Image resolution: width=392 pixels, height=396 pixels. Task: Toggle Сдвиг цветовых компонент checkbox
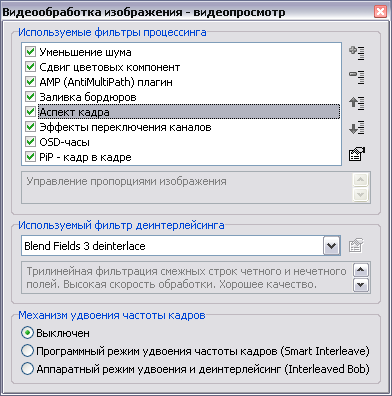[30, 67]
